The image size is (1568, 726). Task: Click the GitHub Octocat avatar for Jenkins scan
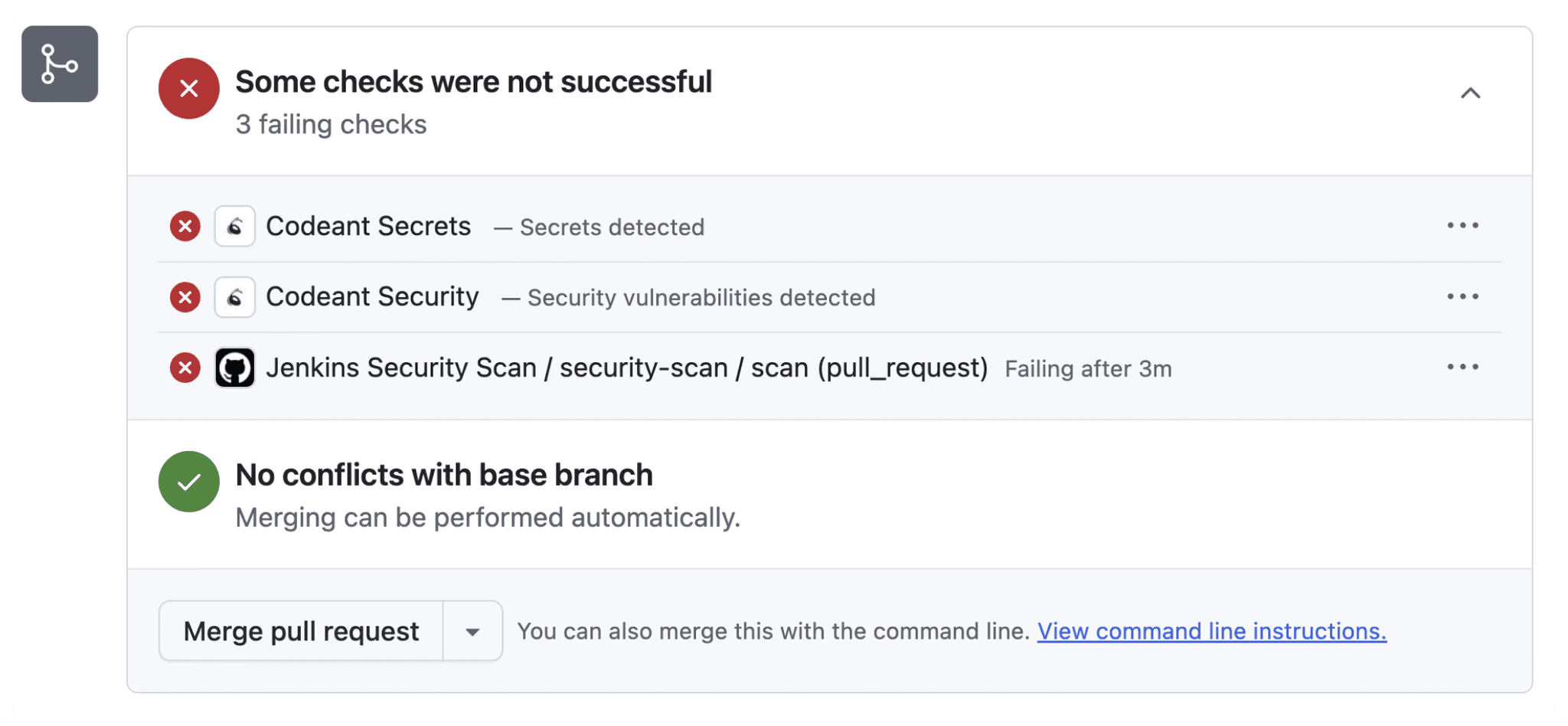click(235, 368)
